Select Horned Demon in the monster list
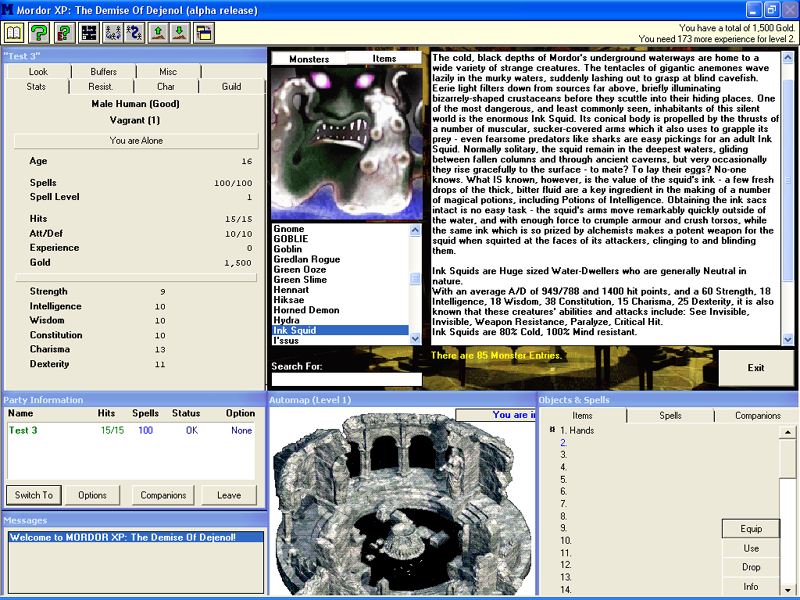Image resolution: width=800 pixels, height=600 pixels. pyautogui.click(x=306, y=310)
